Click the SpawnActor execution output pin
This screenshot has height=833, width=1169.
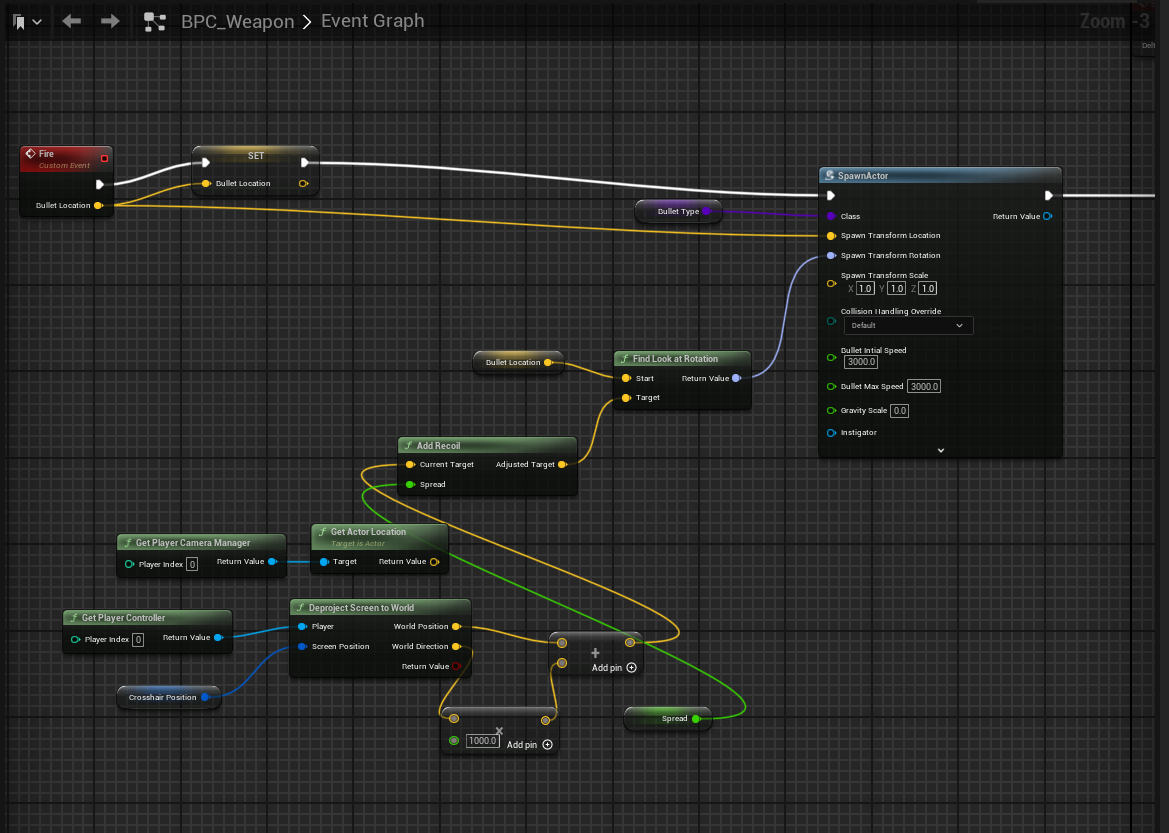tap(1048, 195)
